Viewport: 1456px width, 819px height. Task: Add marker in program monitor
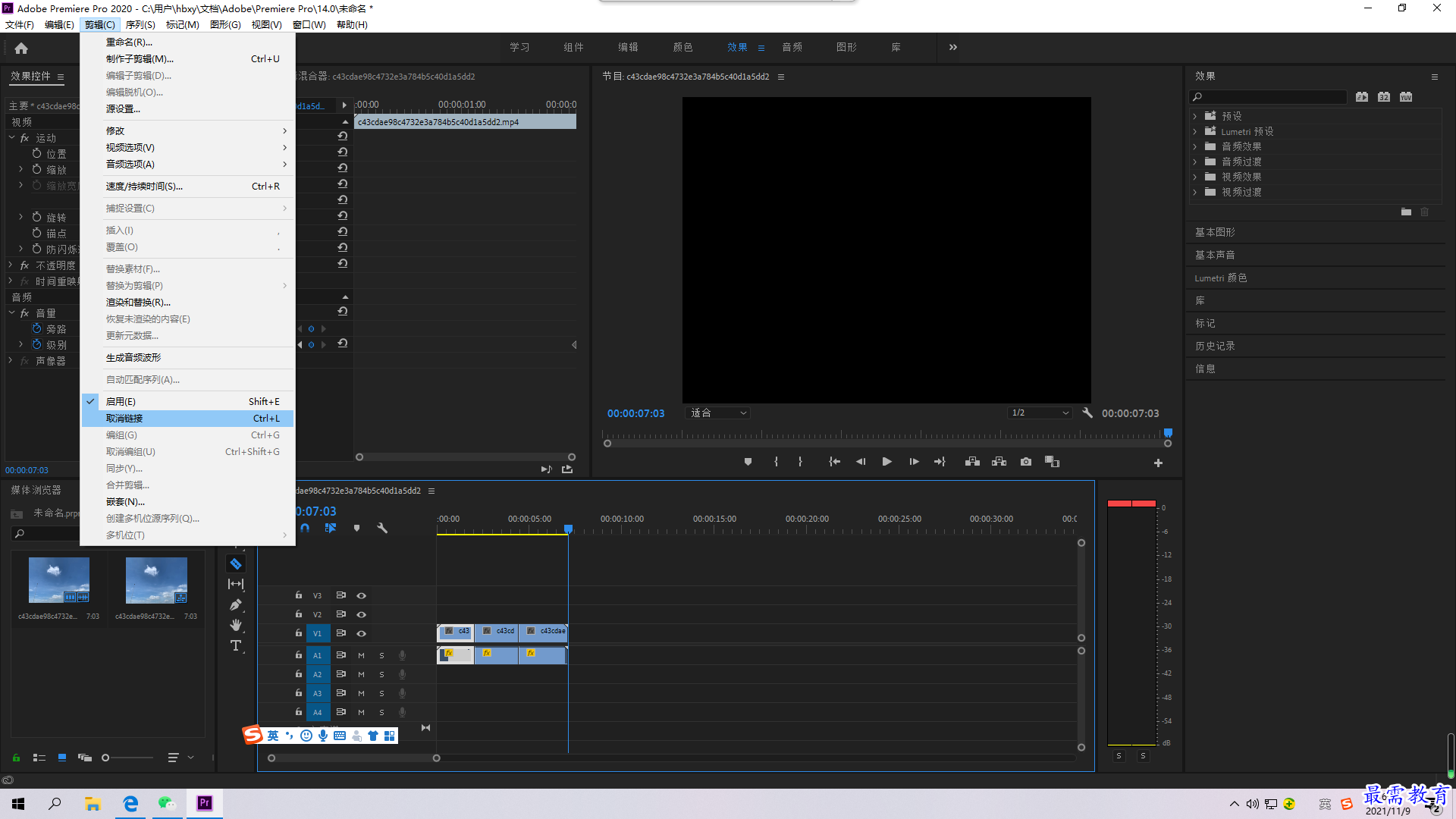tap(748, 461)
